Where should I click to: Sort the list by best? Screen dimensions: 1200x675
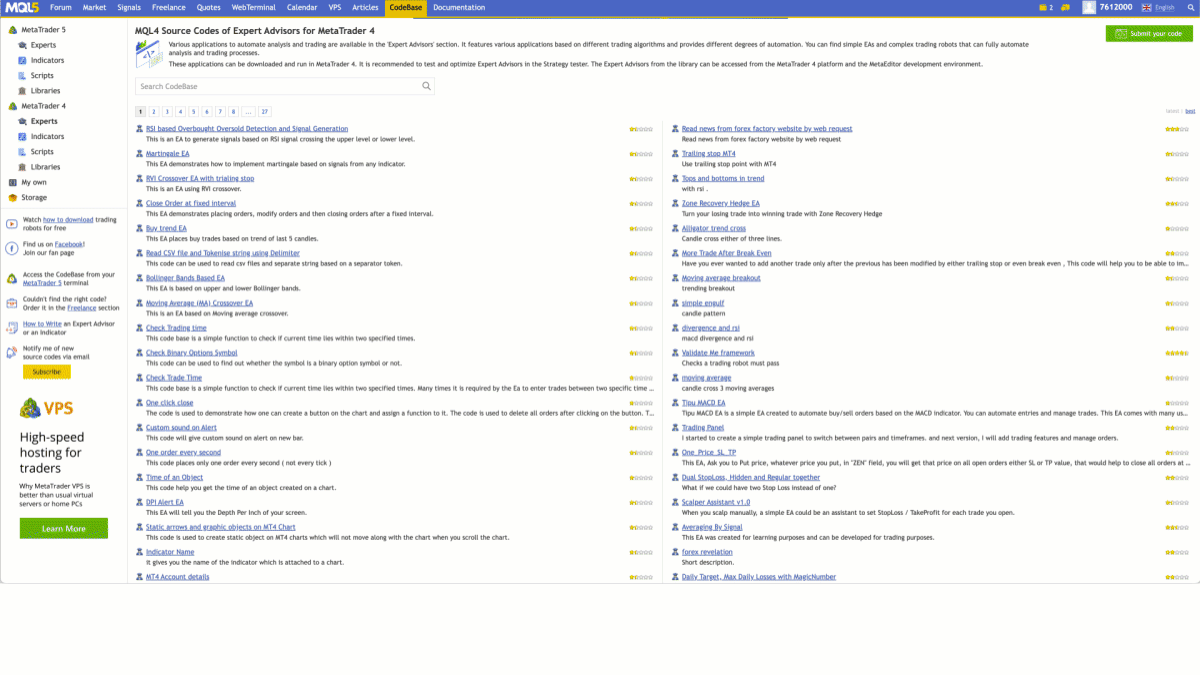pyautogui.click(x=1190, y=111)
